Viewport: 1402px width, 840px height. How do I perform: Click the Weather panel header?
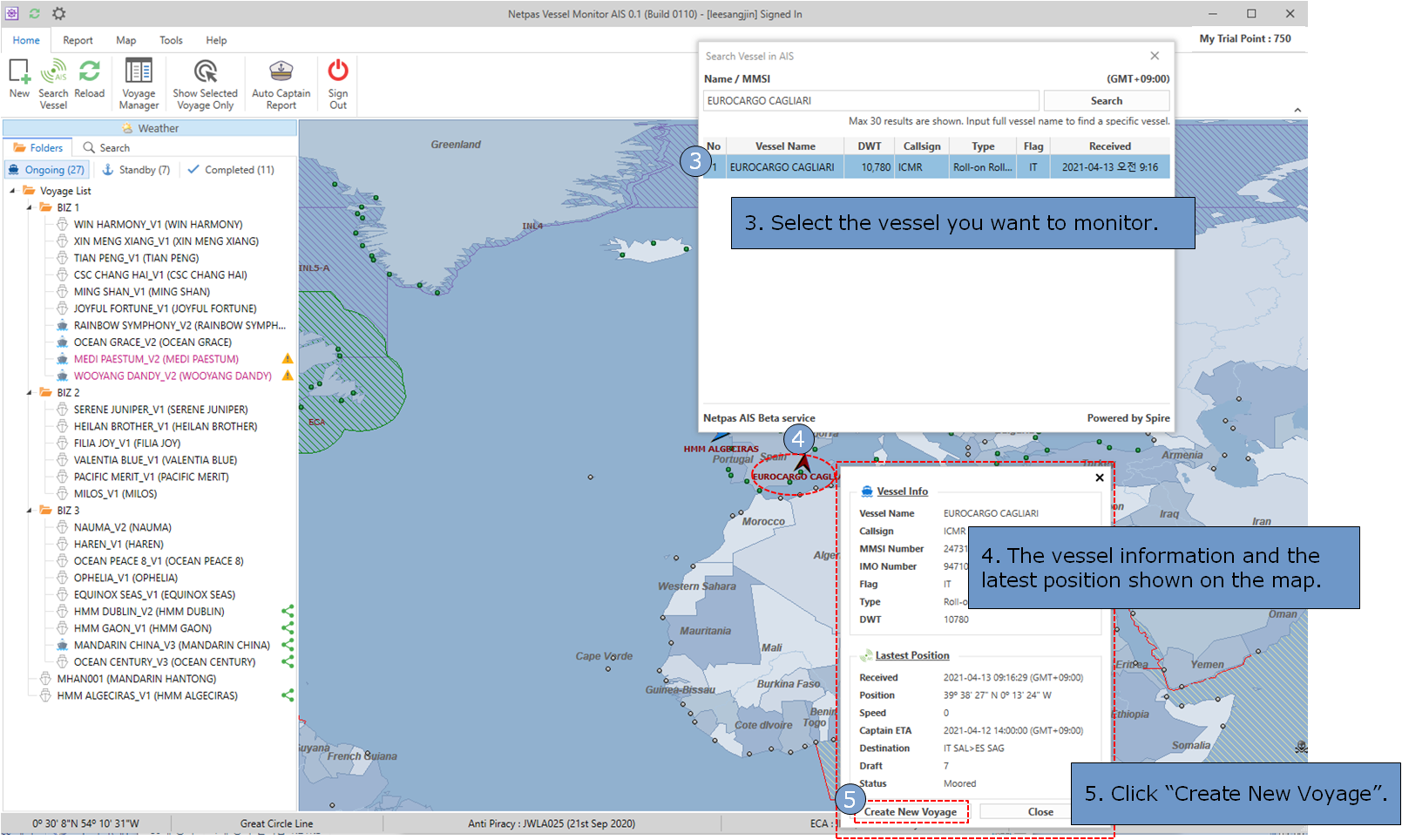point(150,128)
